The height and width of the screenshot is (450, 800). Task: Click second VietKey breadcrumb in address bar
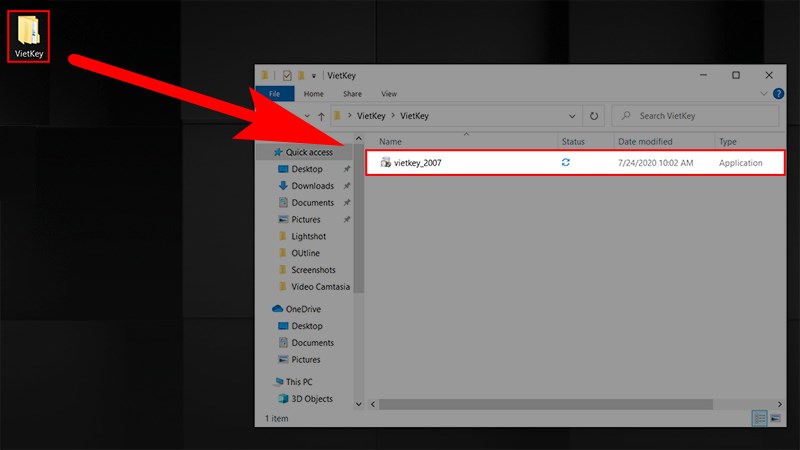coord(414,116)
